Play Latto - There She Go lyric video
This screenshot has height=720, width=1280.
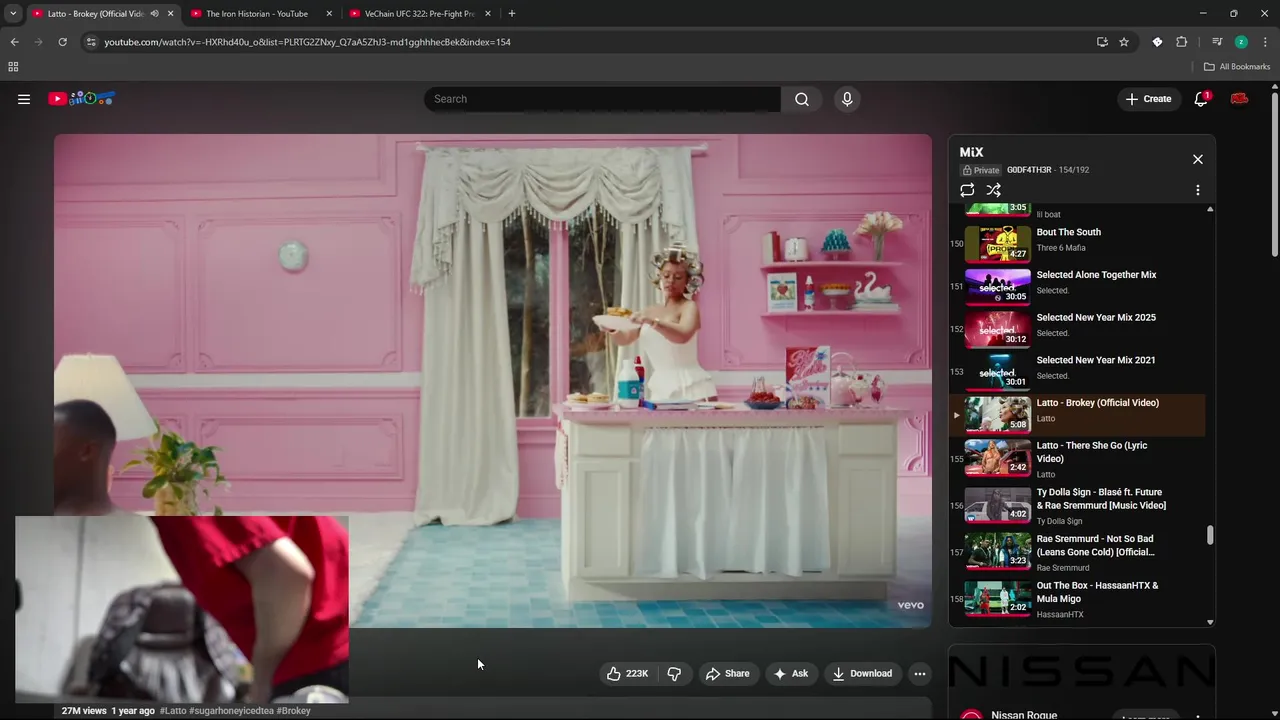tap(1078, 459)
